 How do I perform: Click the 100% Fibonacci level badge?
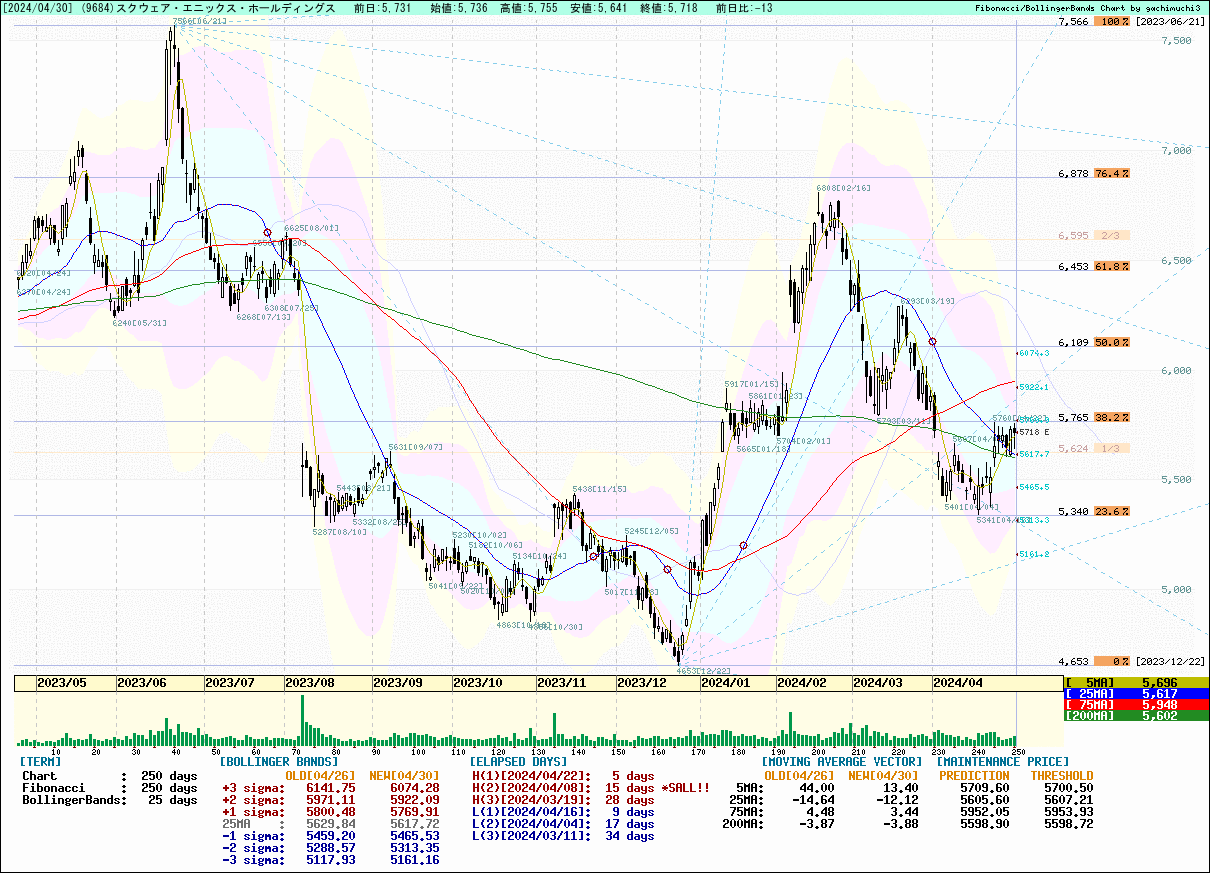click(x=1111, y=22)
